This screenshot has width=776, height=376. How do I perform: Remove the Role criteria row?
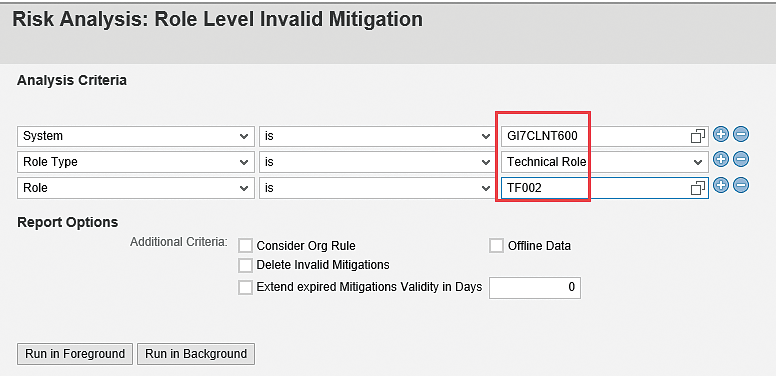[741, 186]
